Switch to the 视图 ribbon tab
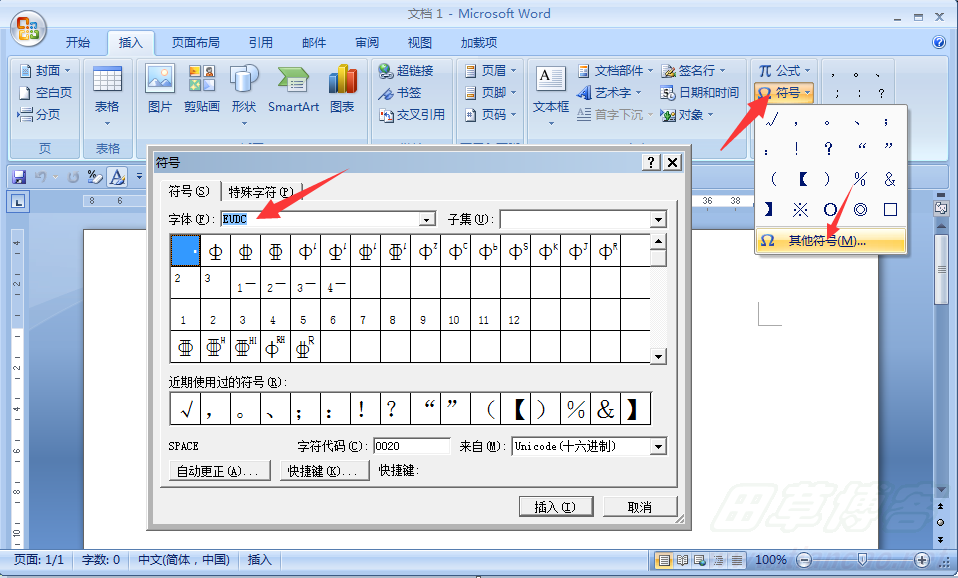Viewport: 958px width, 578px height. point(420,42)
